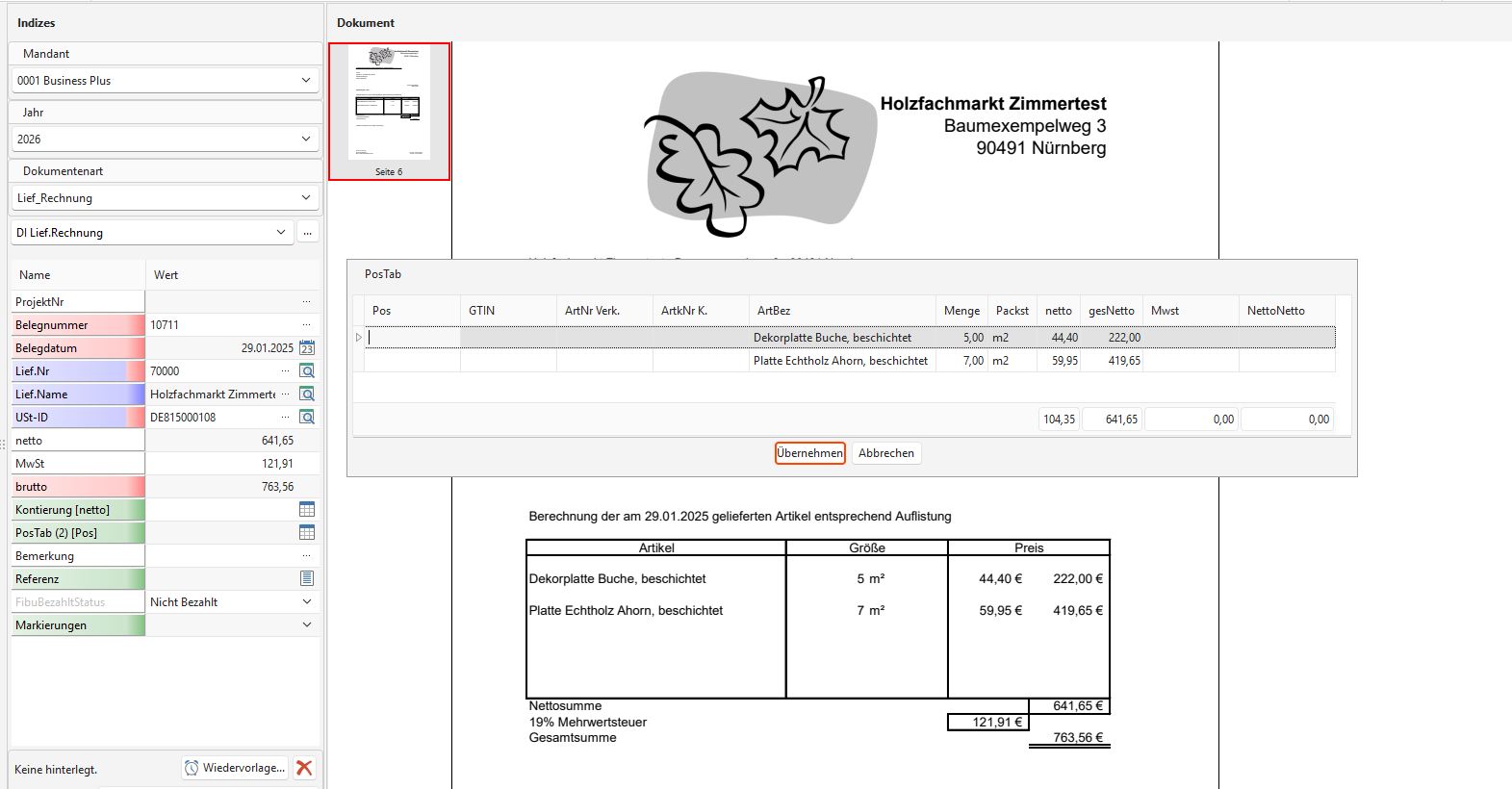Viewport: 1512px width, 789px height.
Task: Expand the Markierungen dropdown arrow
Action: pyautogui.click(x=307, y=624)
